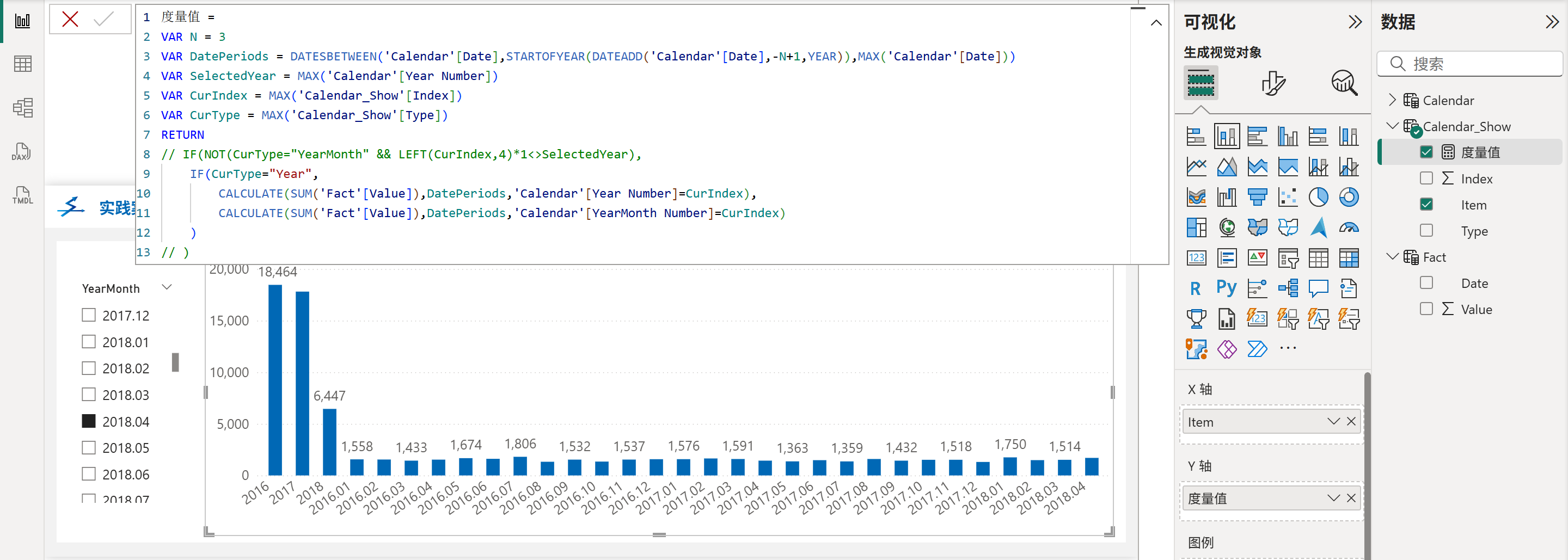Select the funnel chart visual
This screenshot has width=1568, height=560.
tap(1257, 197)
